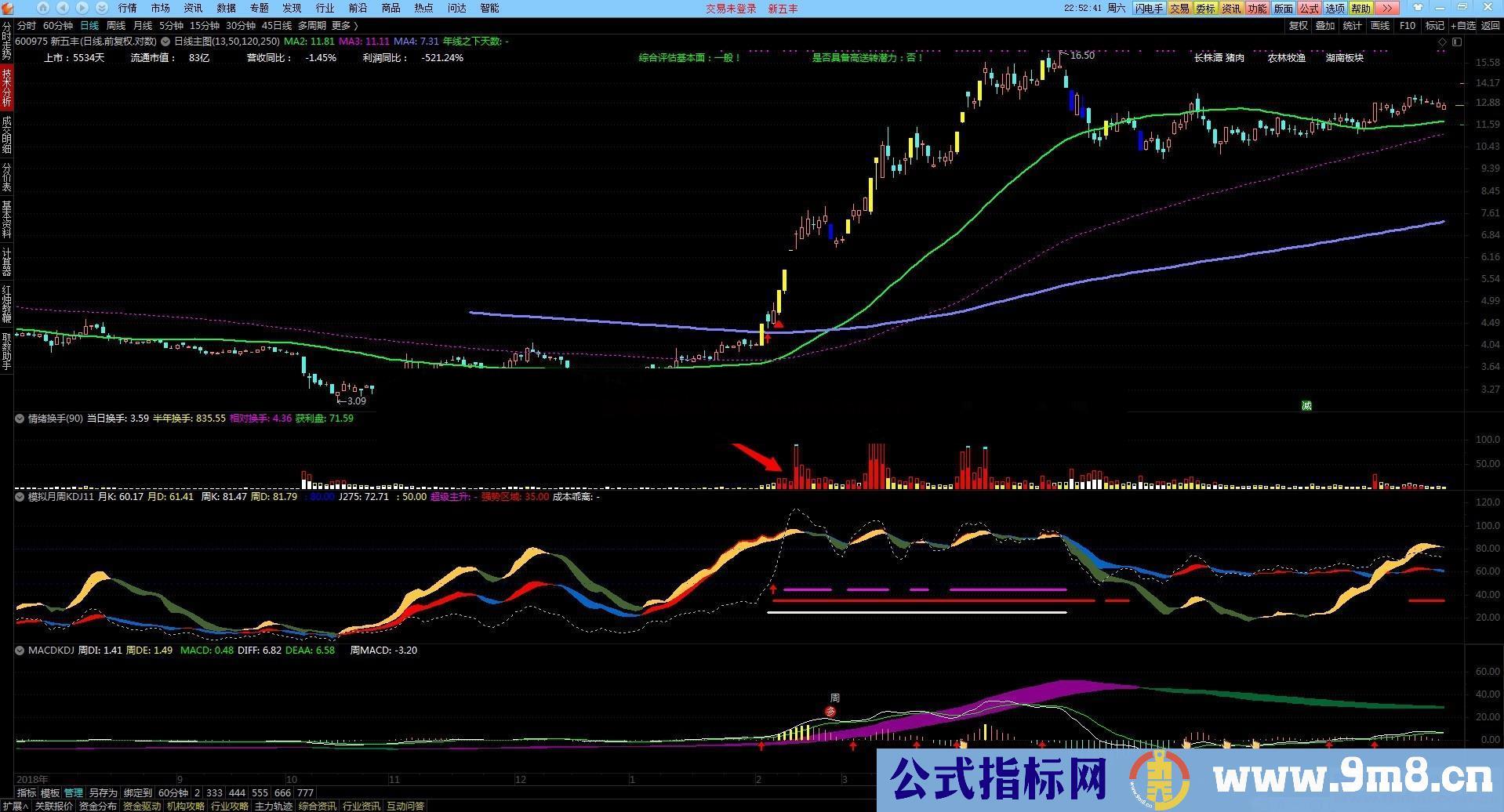
Task: Toggle the MACDKDJ pane collapse arrow
Action: pos(19,650)
